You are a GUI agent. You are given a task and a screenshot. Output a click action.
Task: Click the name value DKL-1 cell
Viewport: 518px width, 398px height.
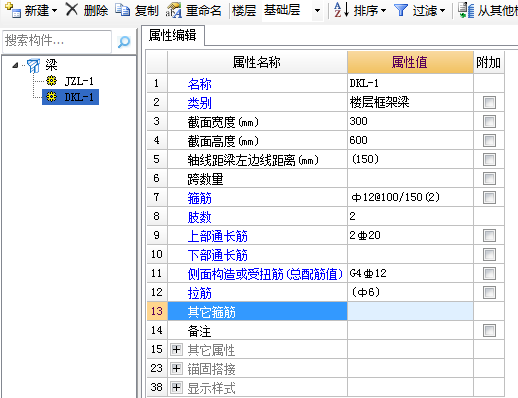pyautogui.click(x=410, y=83)
